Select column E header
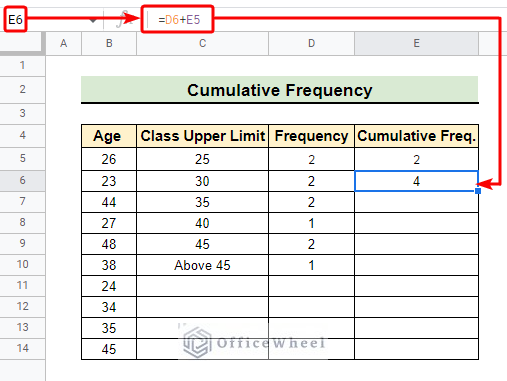507x381 pixels. 416,43
